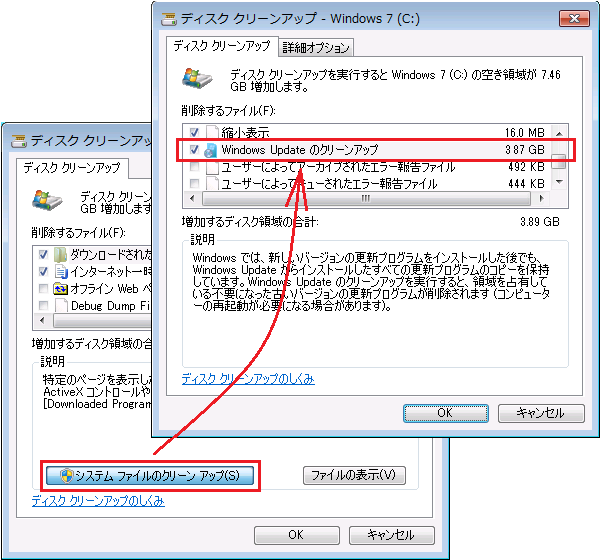Click the horizontal scroll left arrow in the back window list
The height and width of the screenshot is (560, 600).
[x=42, y=320]
